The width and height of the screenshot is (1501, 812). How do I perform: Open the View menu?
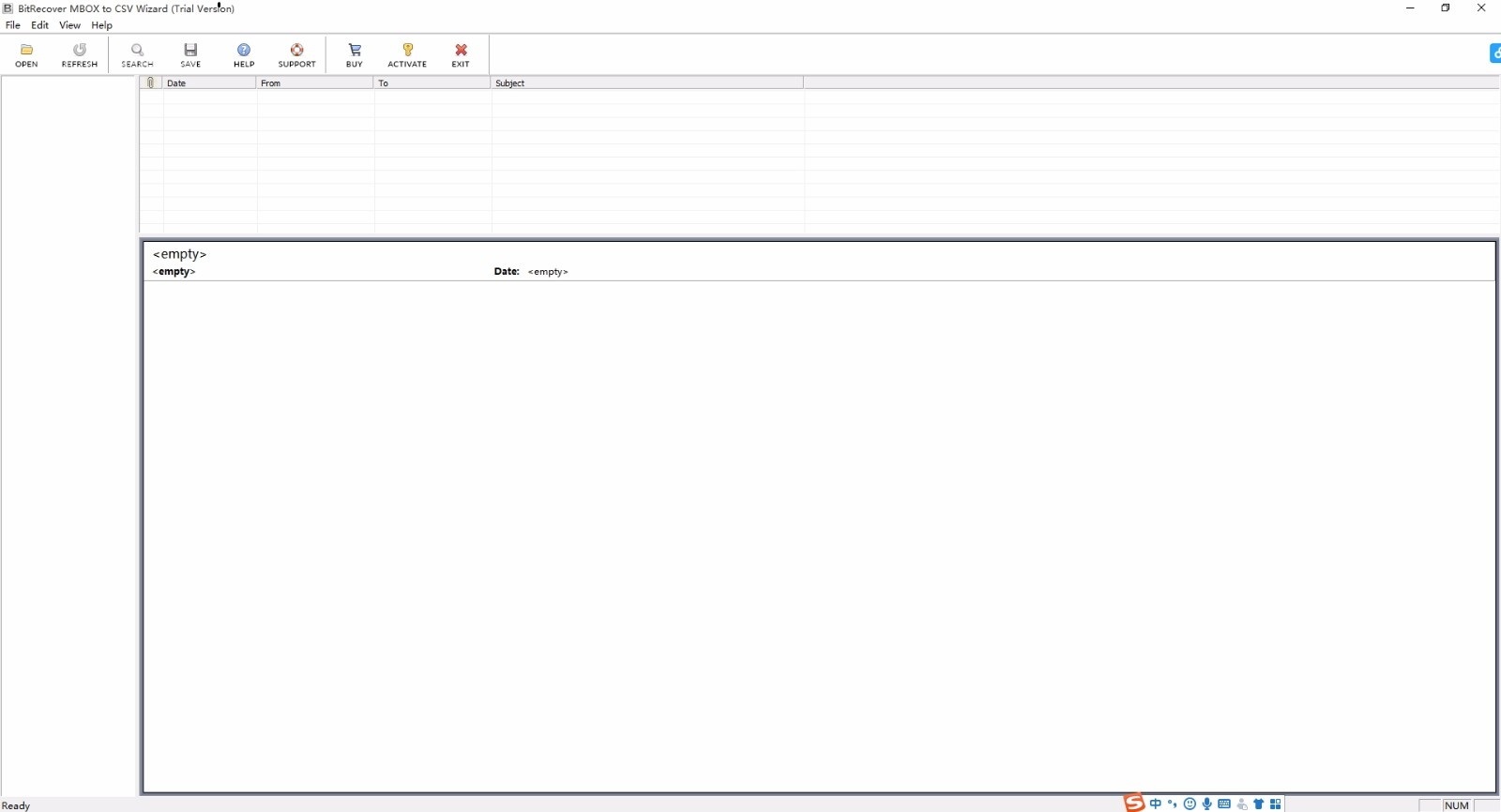[69, 25]
